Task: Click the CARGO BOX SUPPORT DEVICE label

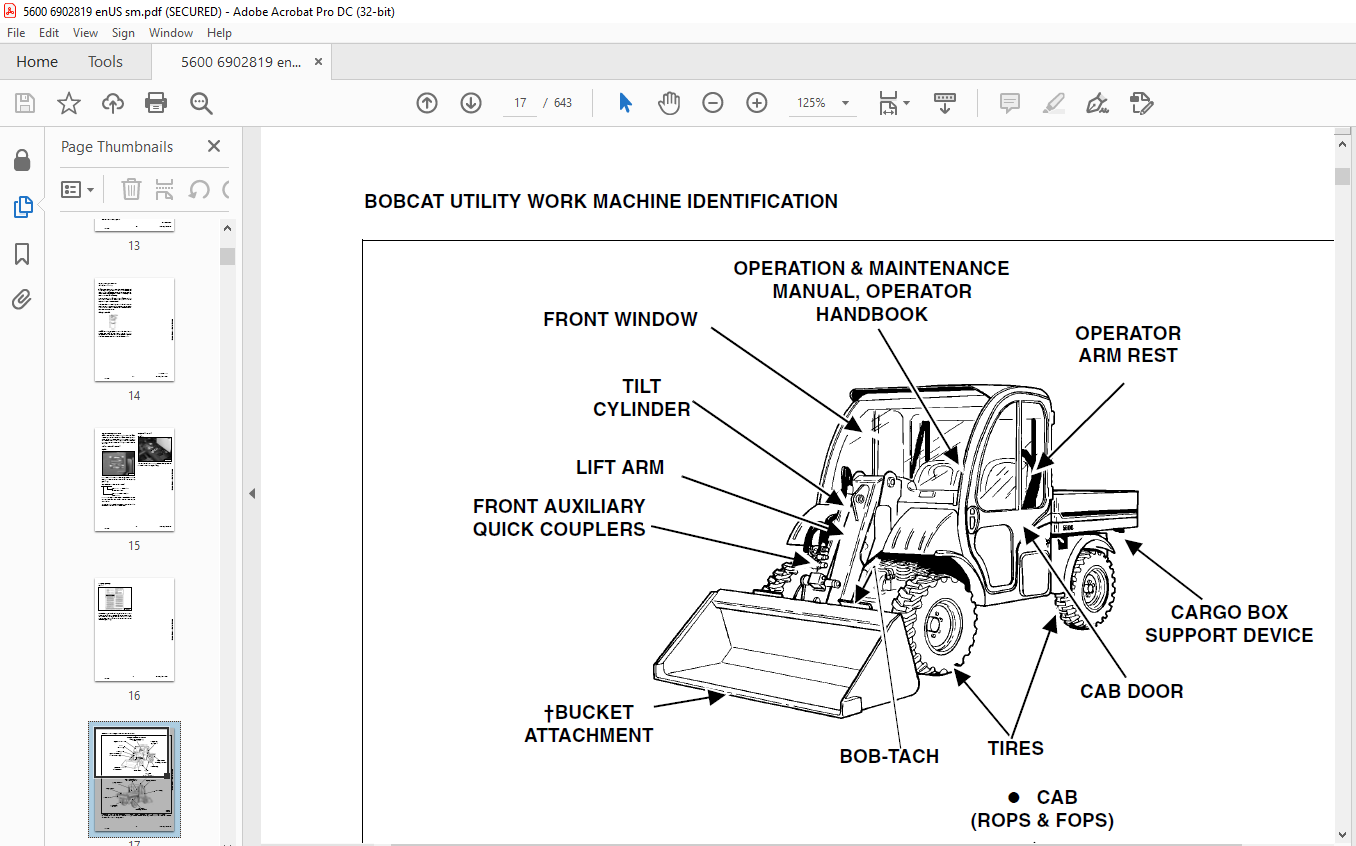Action: click(1229, 623)
